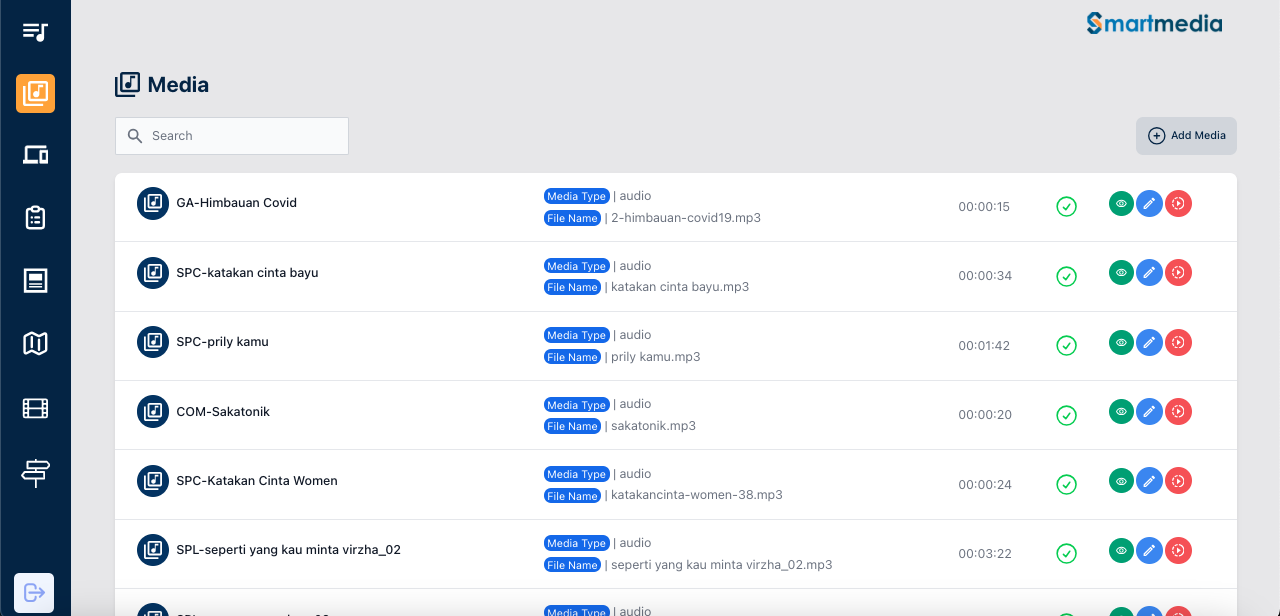Click the logout icon at sidebar bottom
Viewport: 1280px width, 616px height.
[34, 592]
